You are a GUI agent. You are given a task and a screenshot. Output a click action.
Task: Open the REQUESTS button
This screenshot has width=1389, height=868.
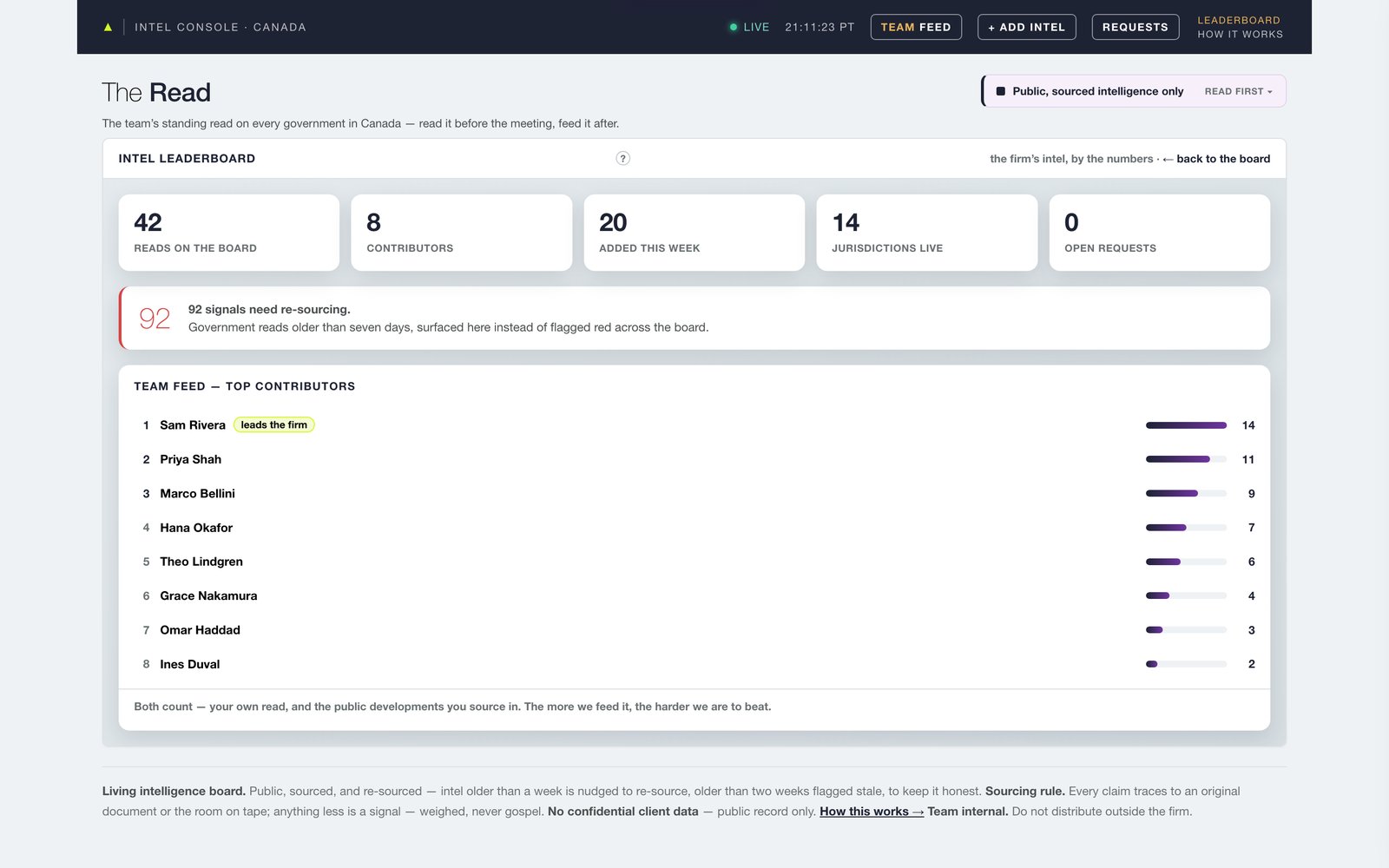coord(1135,27)
